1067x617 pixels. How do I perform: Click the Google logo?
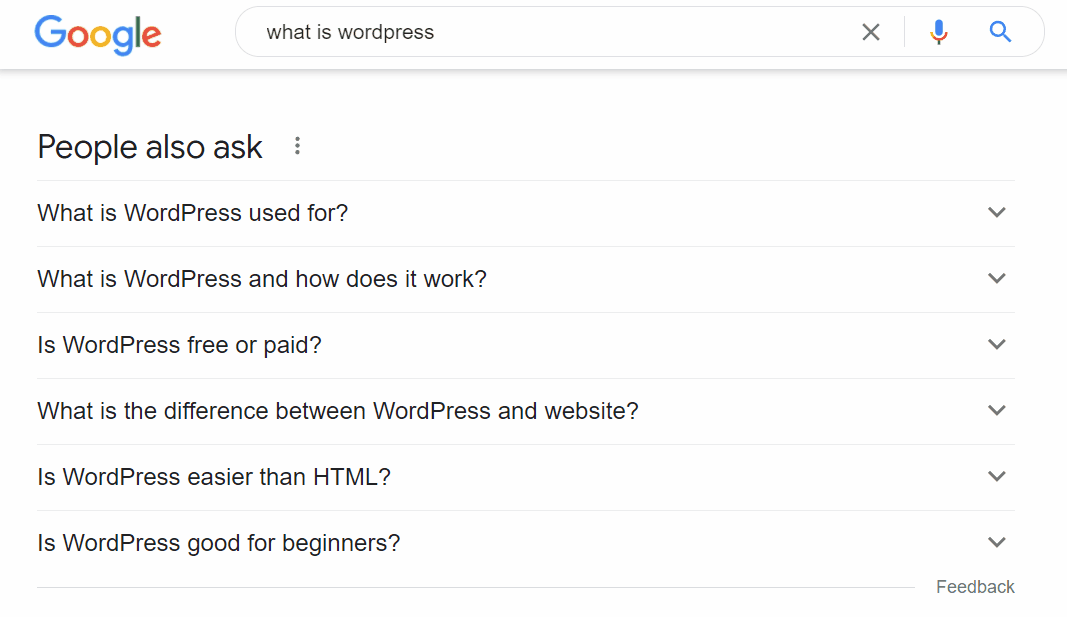click(97, 34)
